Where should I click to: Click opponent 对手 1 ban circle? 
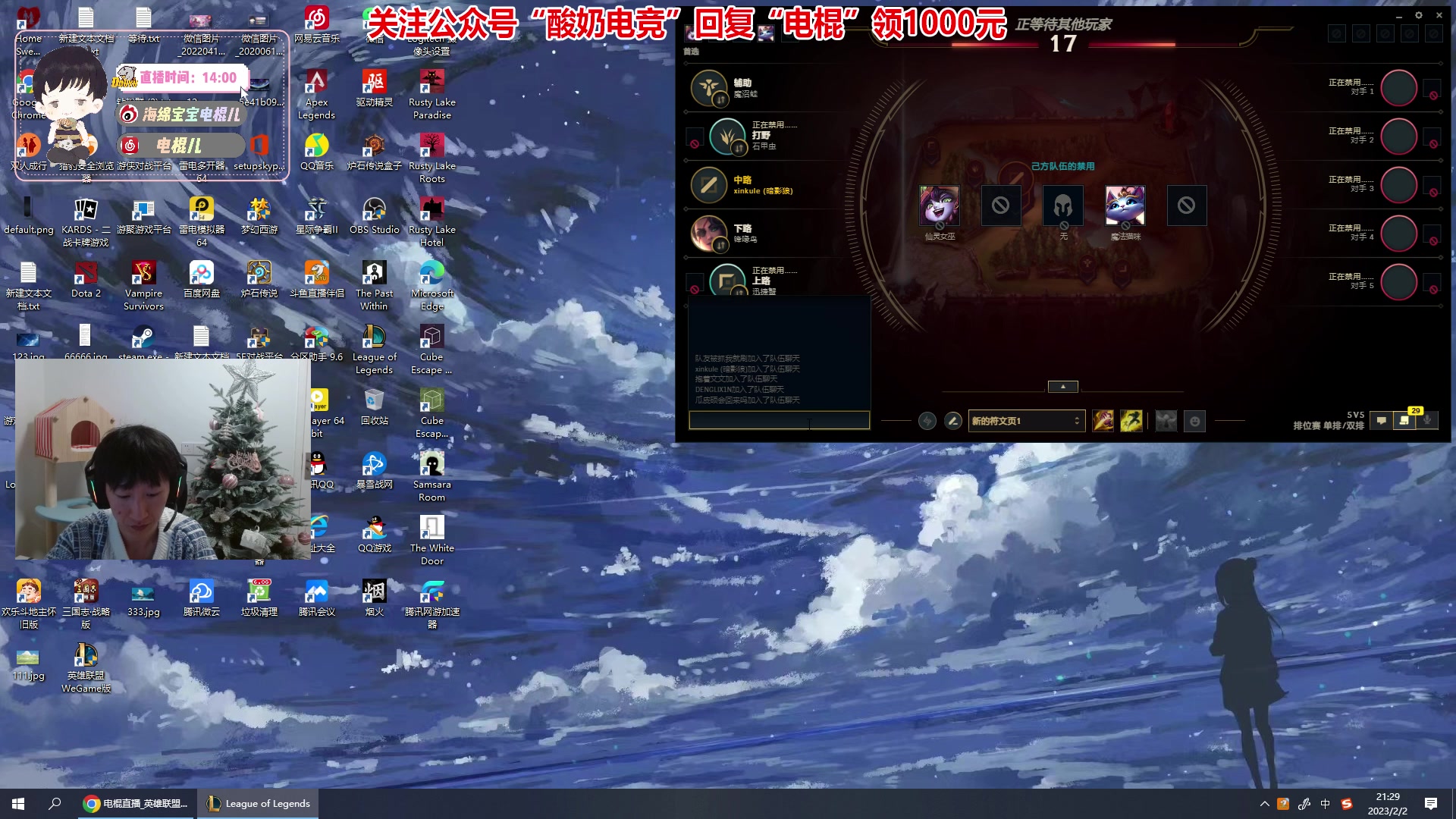pos(1399,88)
